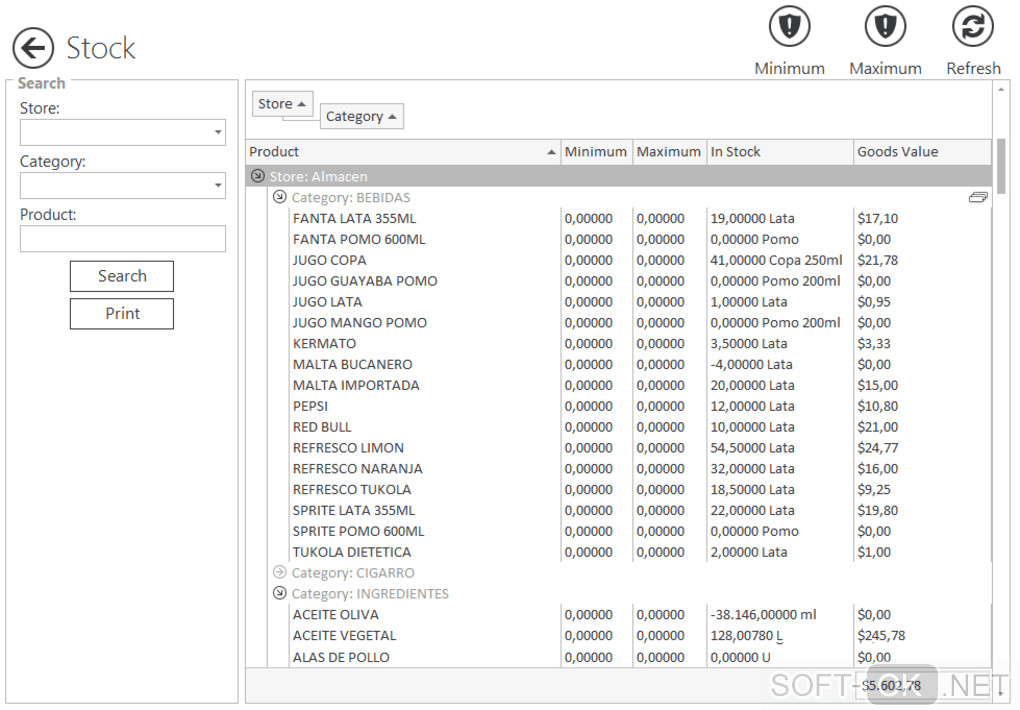Viewport: 1020px width, 710px height.
Task: Select the SPRITE LATA 355ML product
Action: pyautogui.click(x=354, y=510)
